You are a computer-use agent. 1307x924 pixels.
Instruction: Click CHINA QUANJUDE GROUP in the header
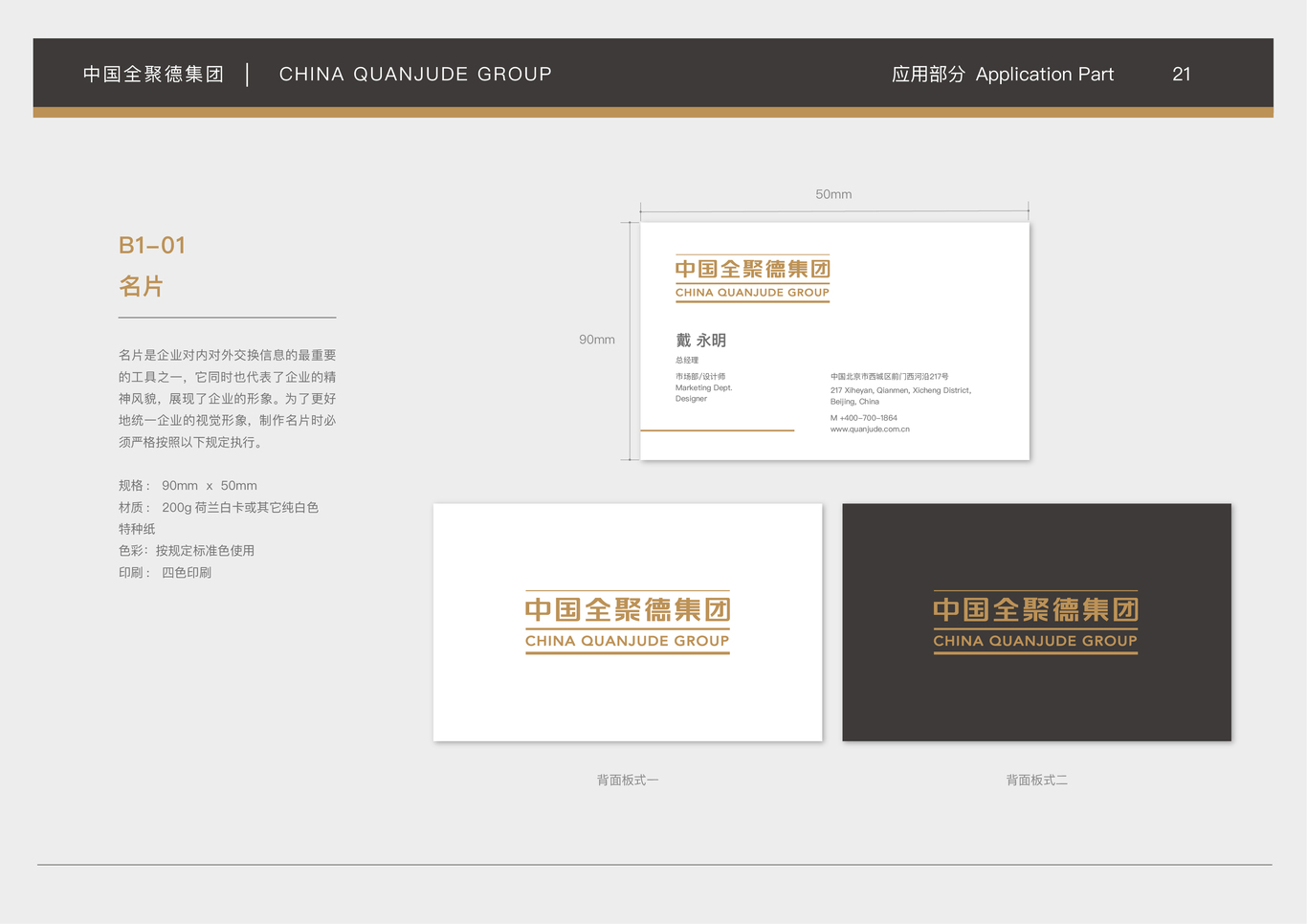coord(415,74)
